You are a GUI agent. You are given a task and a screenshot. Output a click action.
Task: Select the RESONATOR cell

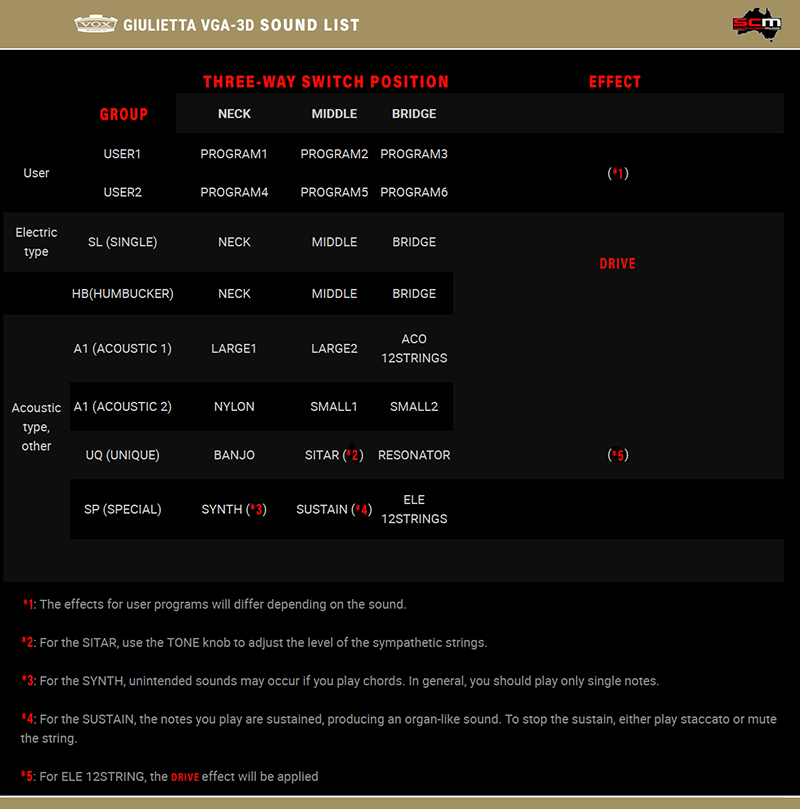[414, 455]
